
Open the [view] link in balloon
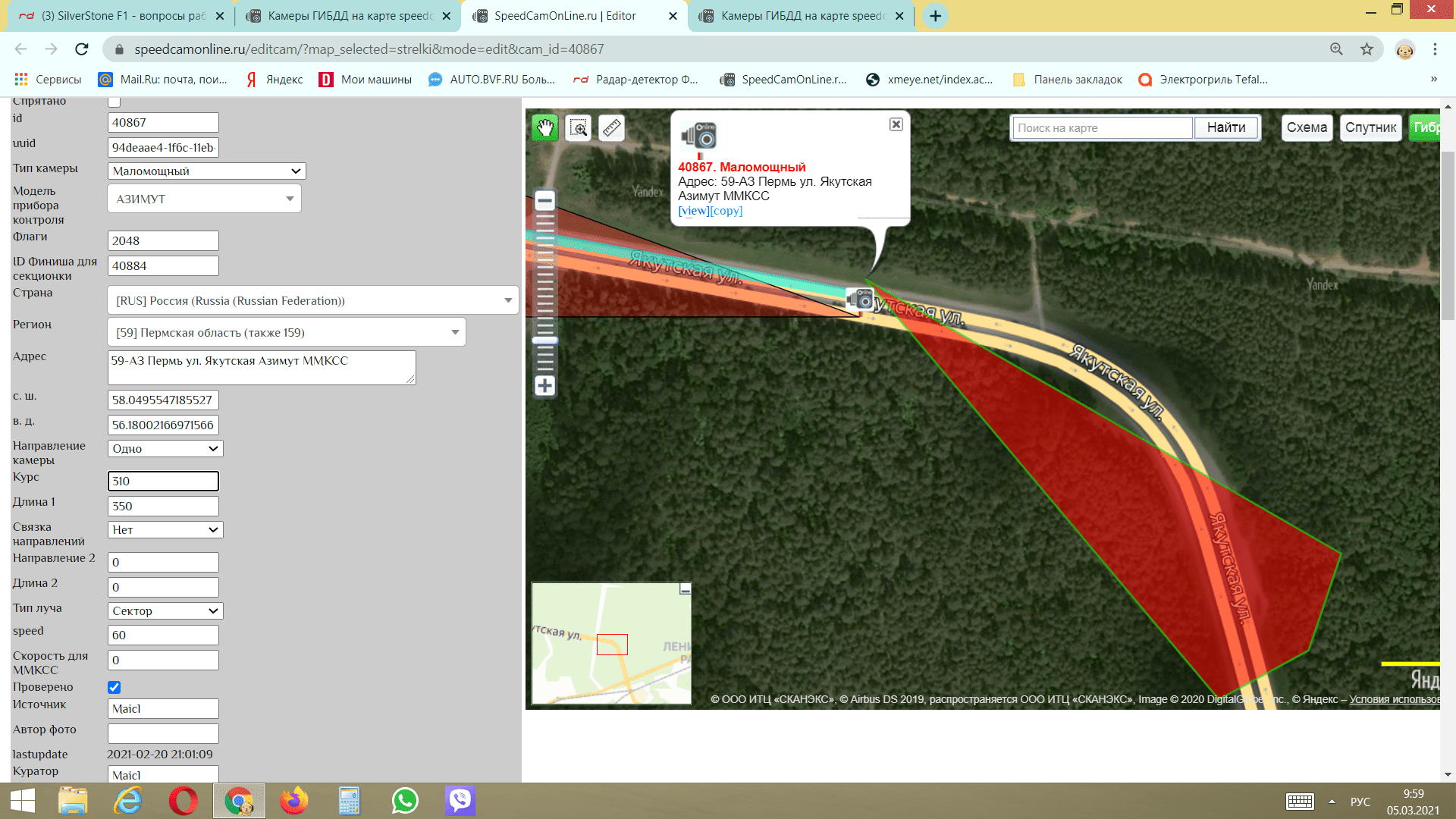tap(693, 211)
